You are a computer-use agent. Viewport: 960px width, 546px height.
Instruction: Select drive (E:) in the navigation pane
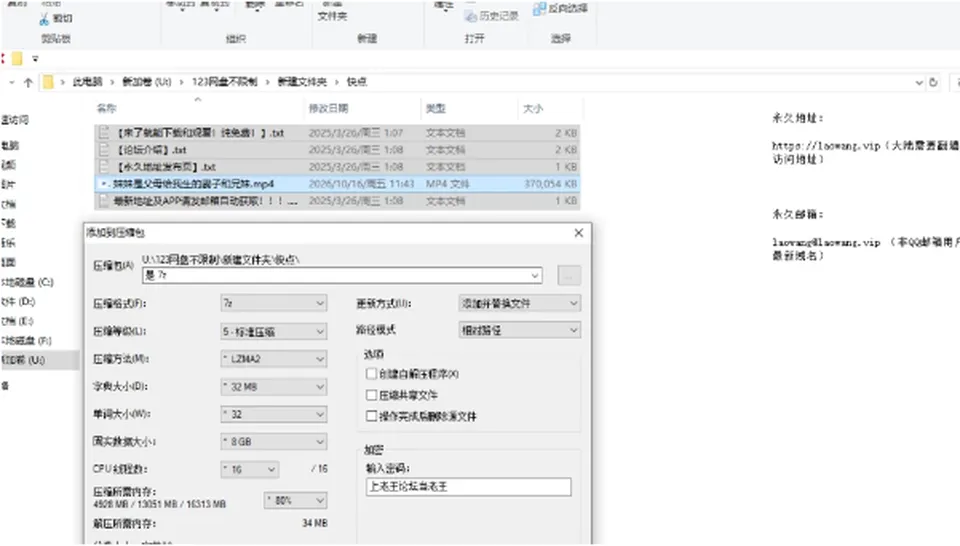click(18, 321)
